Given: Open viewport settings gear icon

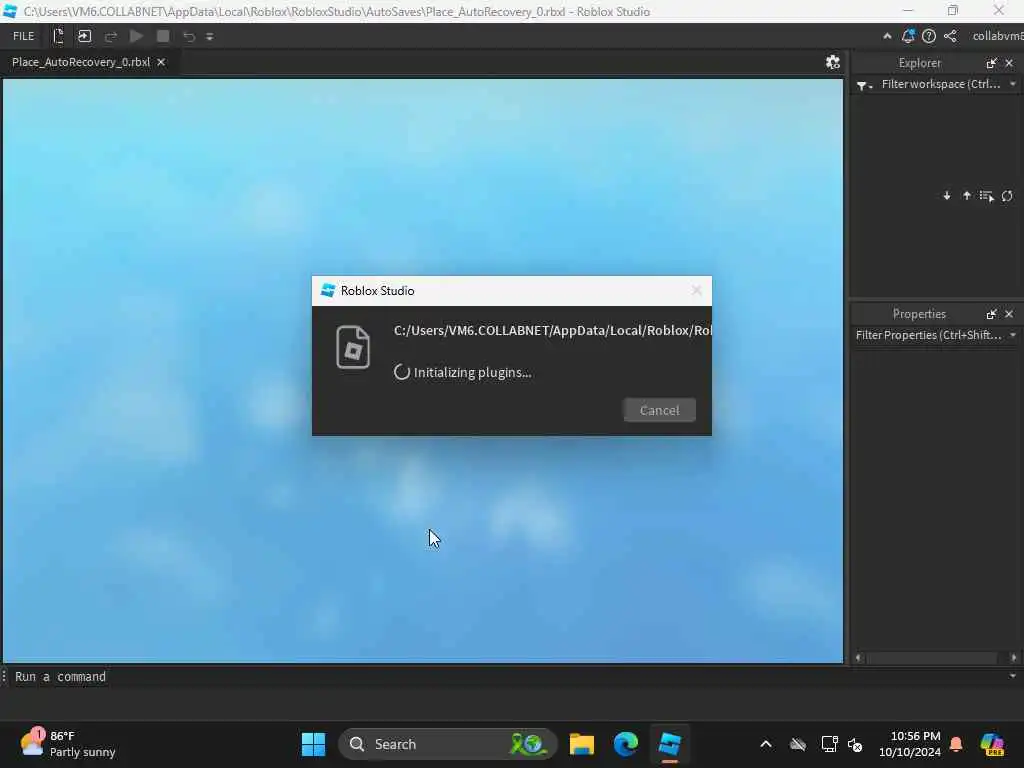Looking at the screenshot, I should pyautogui.click(x=833, y=62).
